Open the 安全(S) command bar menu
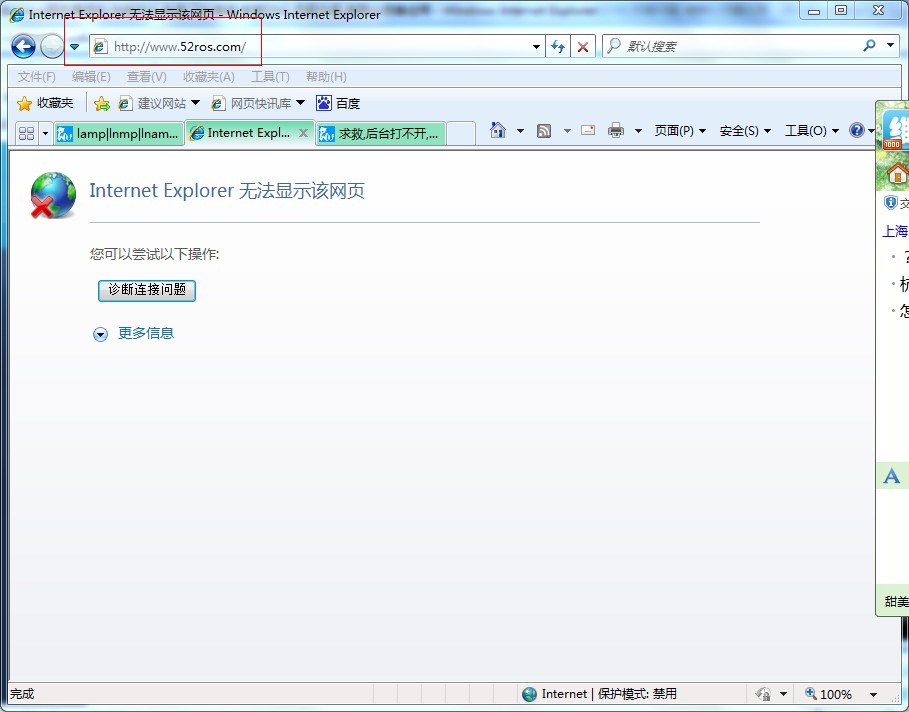909x712 pixels. (745, 131)
